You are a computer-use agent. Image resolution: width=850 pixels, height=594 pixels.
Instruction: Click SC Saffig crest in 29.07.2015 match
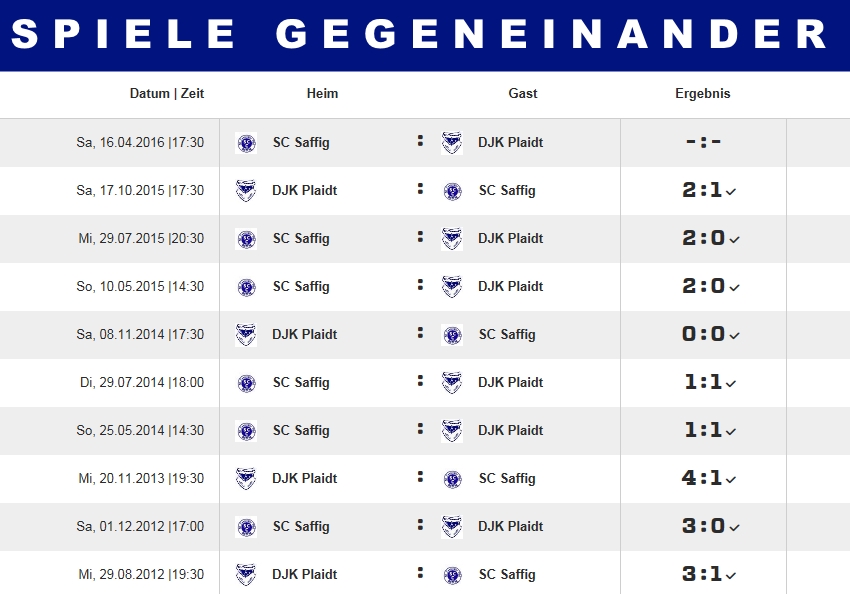246,239
